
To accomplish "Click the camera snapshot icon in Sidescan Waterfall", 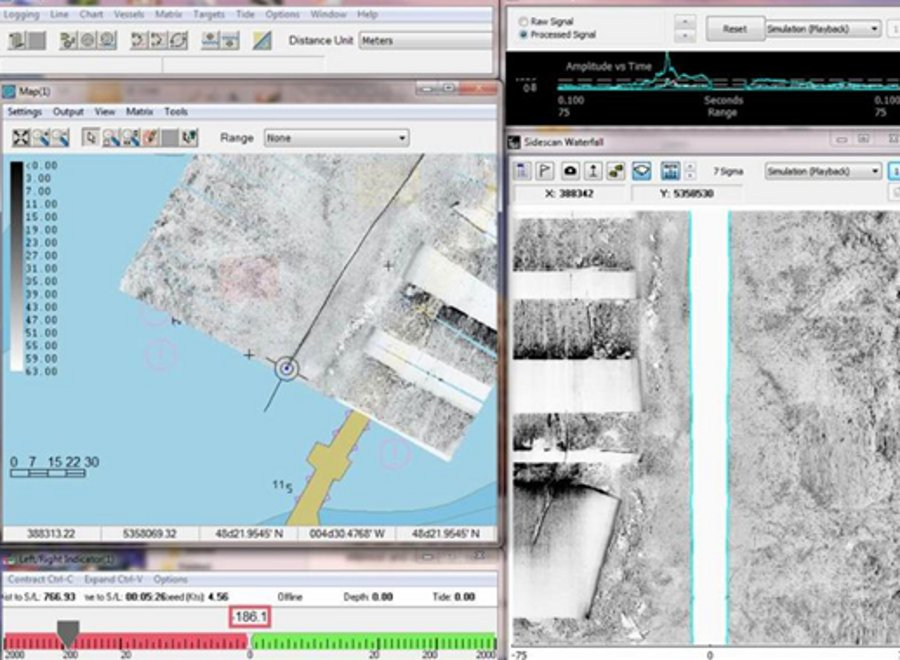I will [570, 171].
